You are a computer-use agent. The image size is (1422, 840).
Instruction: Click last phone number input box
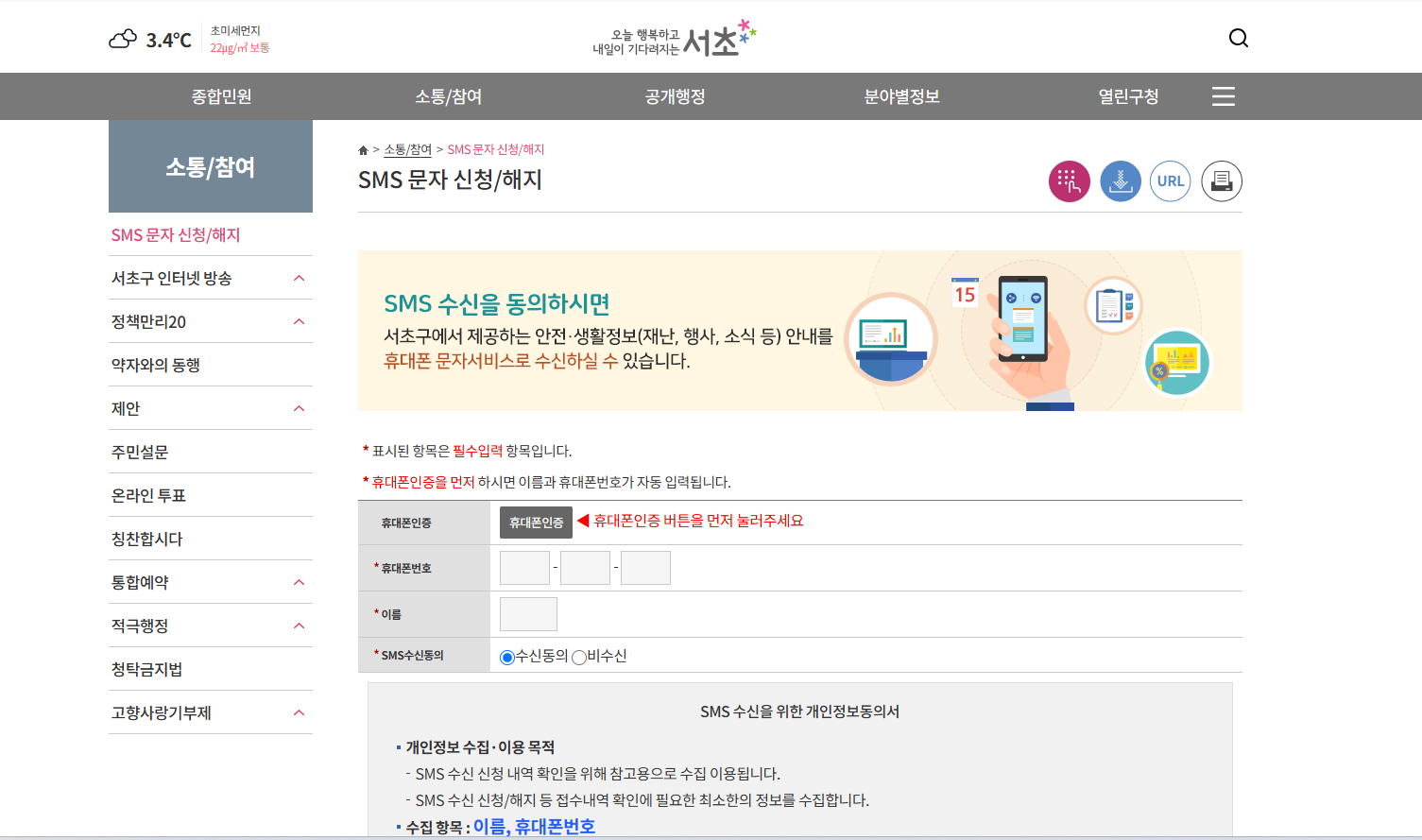(645, 568)
